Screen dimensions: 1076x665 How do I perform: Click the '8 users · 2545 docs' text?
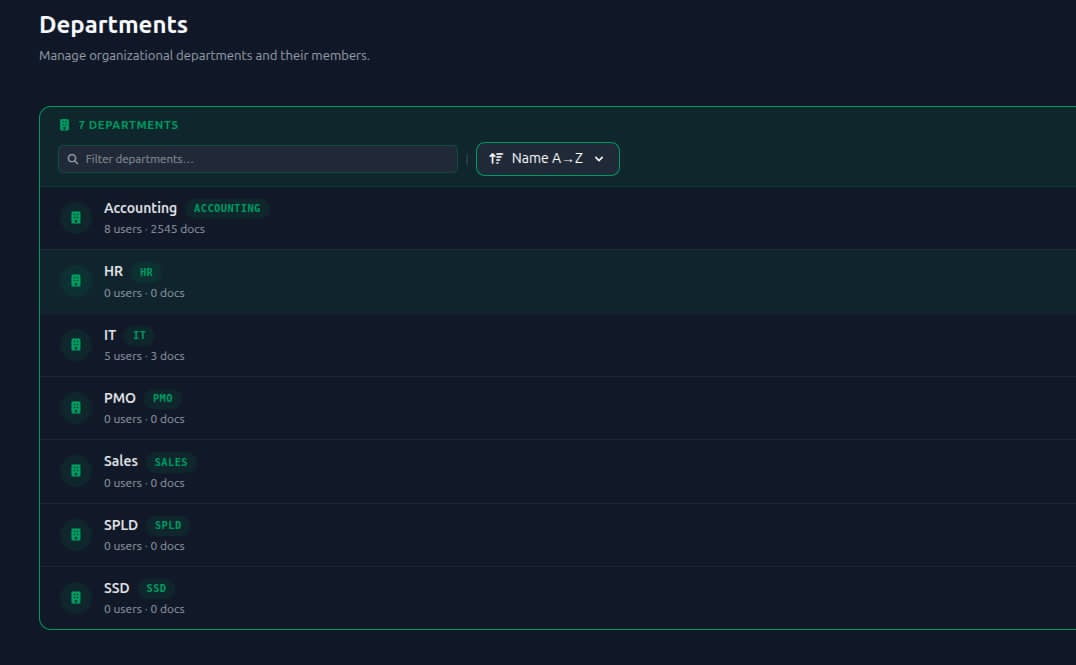(x=154, y=229)
